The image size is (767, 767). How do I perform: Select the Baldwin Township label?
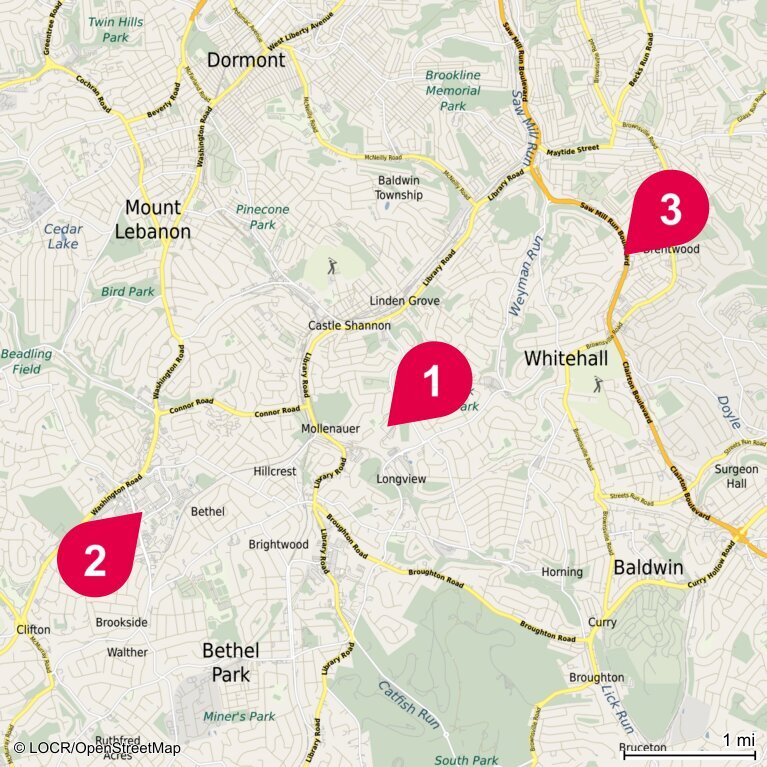point(399,188)
